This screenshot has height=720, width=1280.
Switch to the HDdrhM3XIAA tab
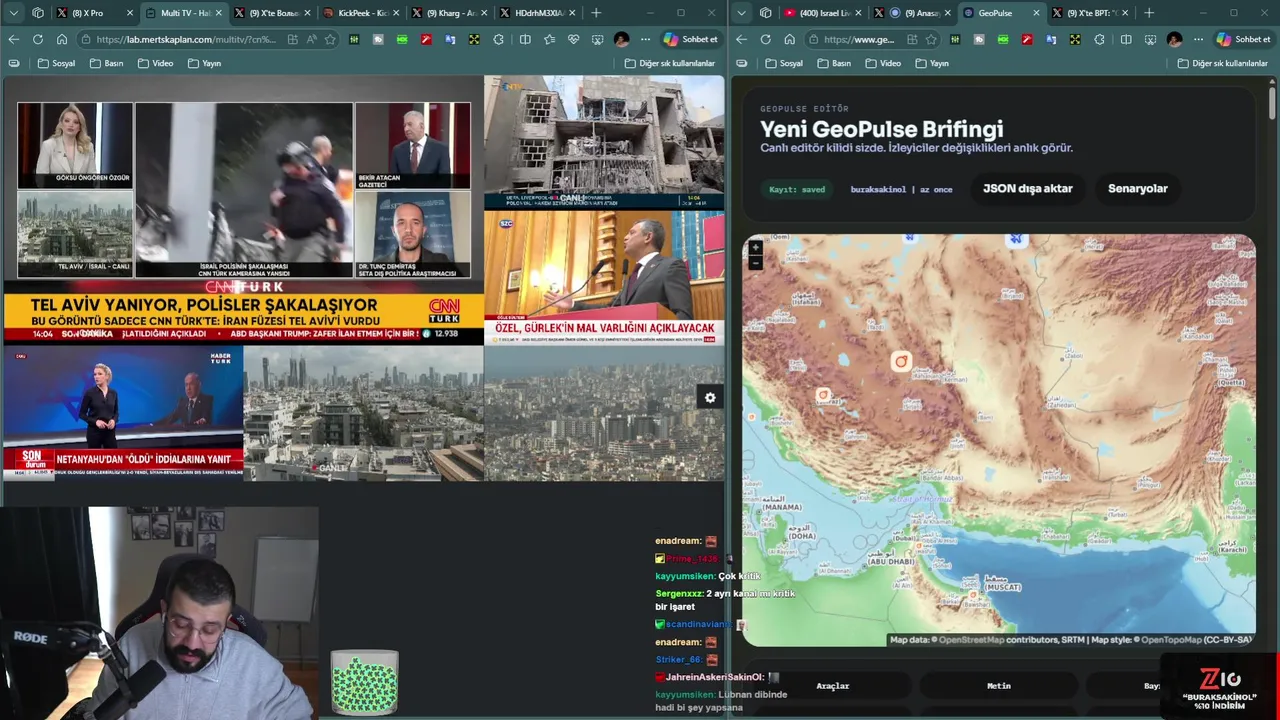[x=539, y=13]
